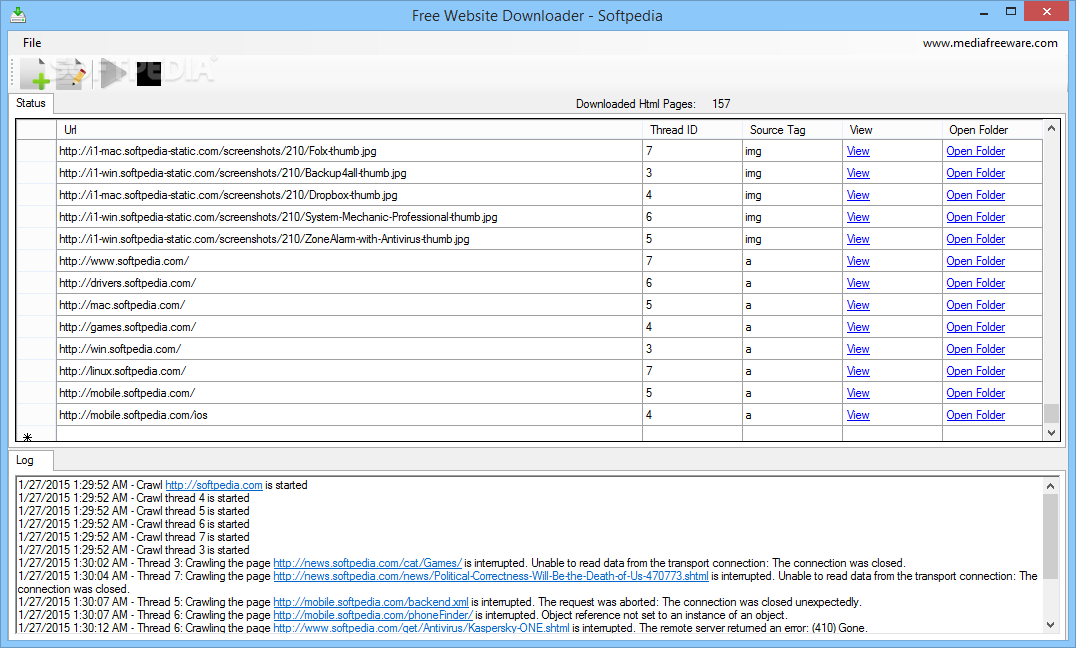Open Kaspersky-ONE.shtml log link

click(x=421, y=628)
